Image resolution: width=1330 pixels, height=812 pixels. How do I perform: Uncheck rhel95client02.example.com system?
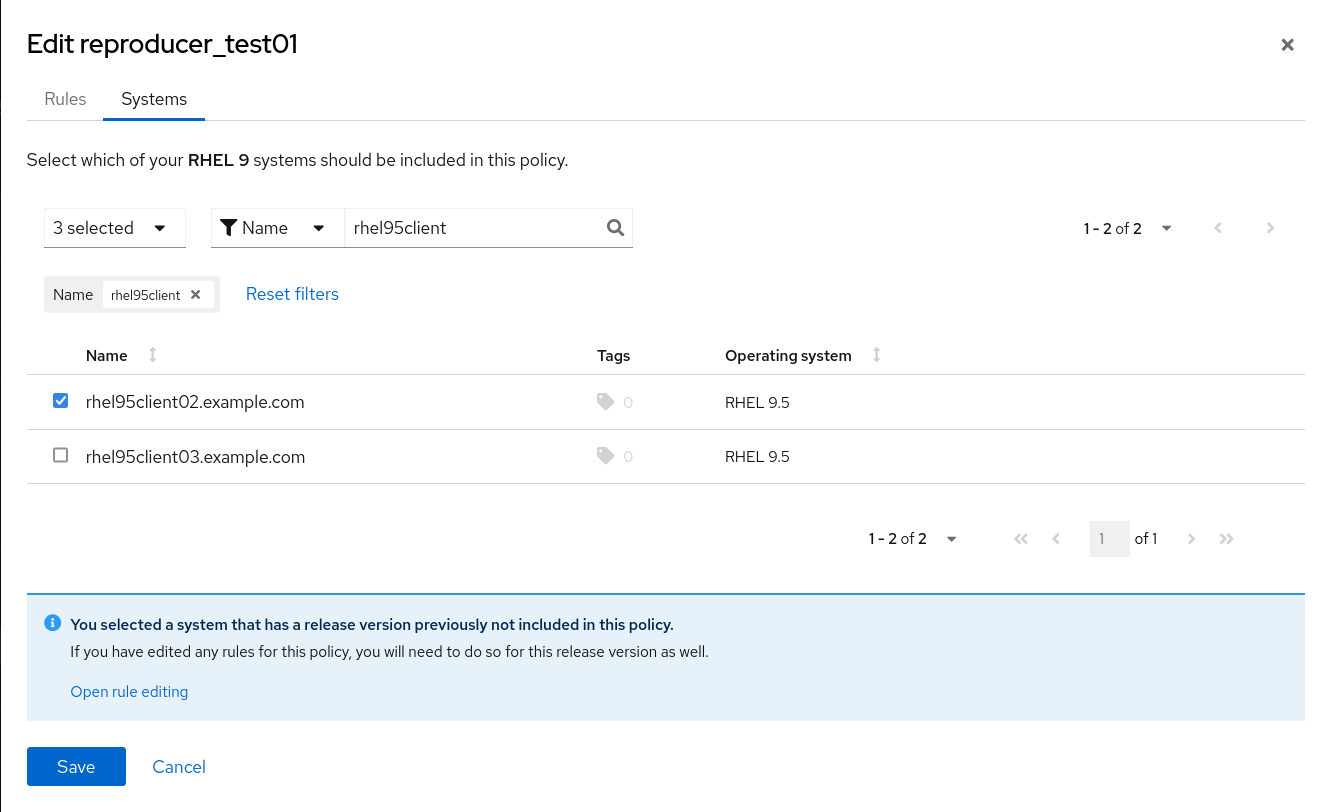pyautogui.click(x=60, y=401)
